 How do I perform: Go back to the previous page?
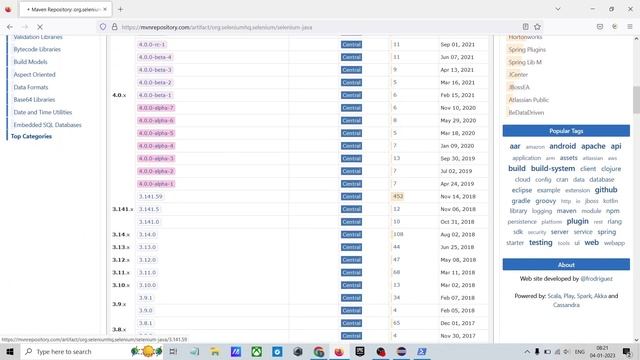(x=10, y=27)
